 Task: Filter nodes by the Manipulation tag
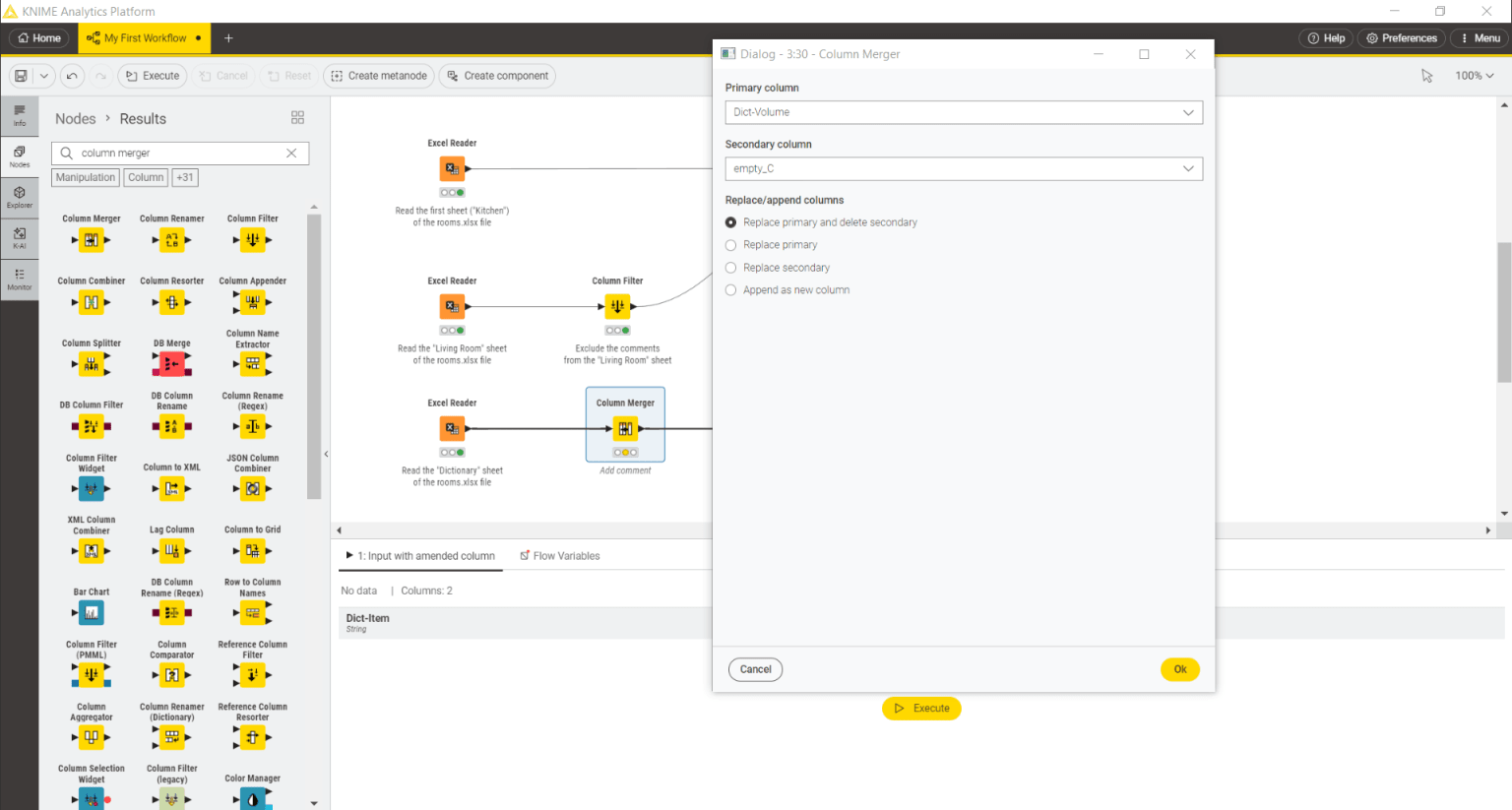(86, 177)
